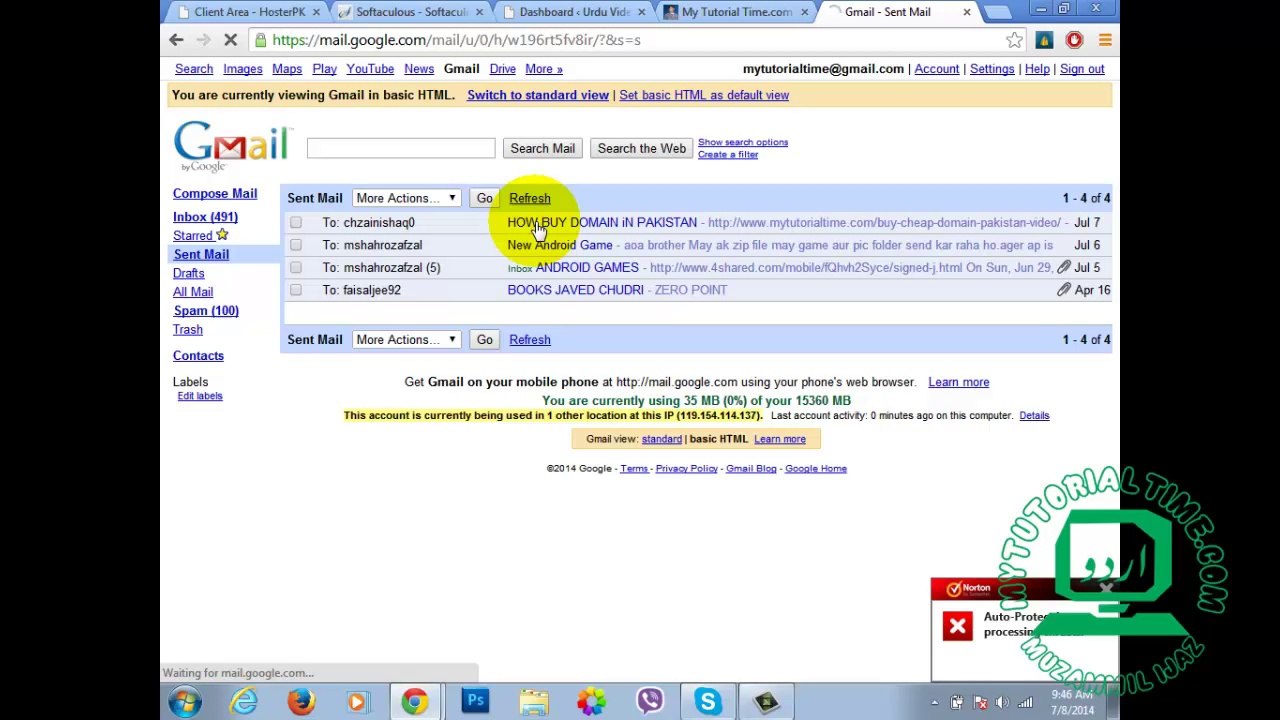The height and width of the screenshot is (720, 1280).
Task: Click the top Go button
Action: [x=485, y=198]
